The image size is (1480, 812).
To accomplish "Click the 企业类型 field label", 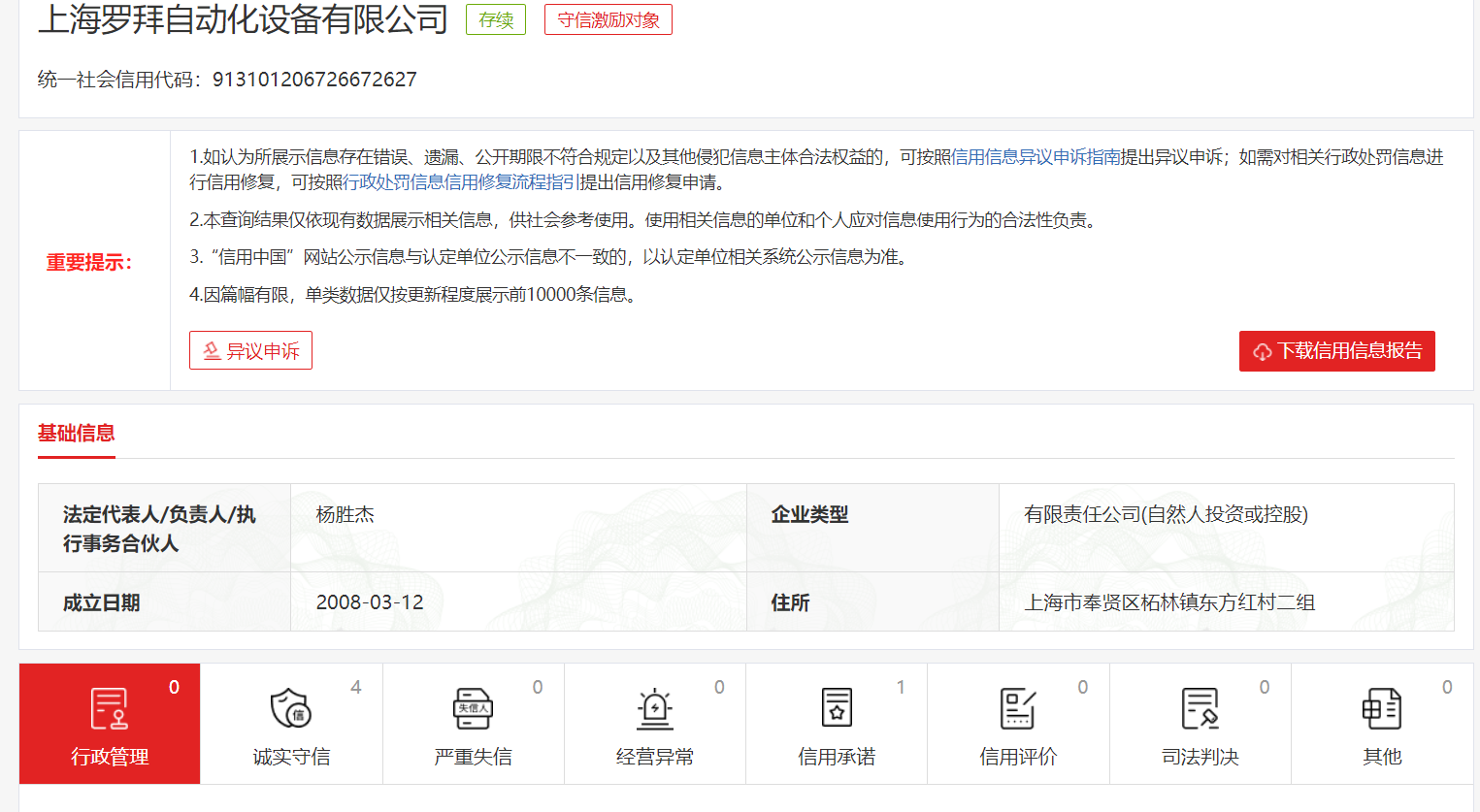I will pos(810,514).
